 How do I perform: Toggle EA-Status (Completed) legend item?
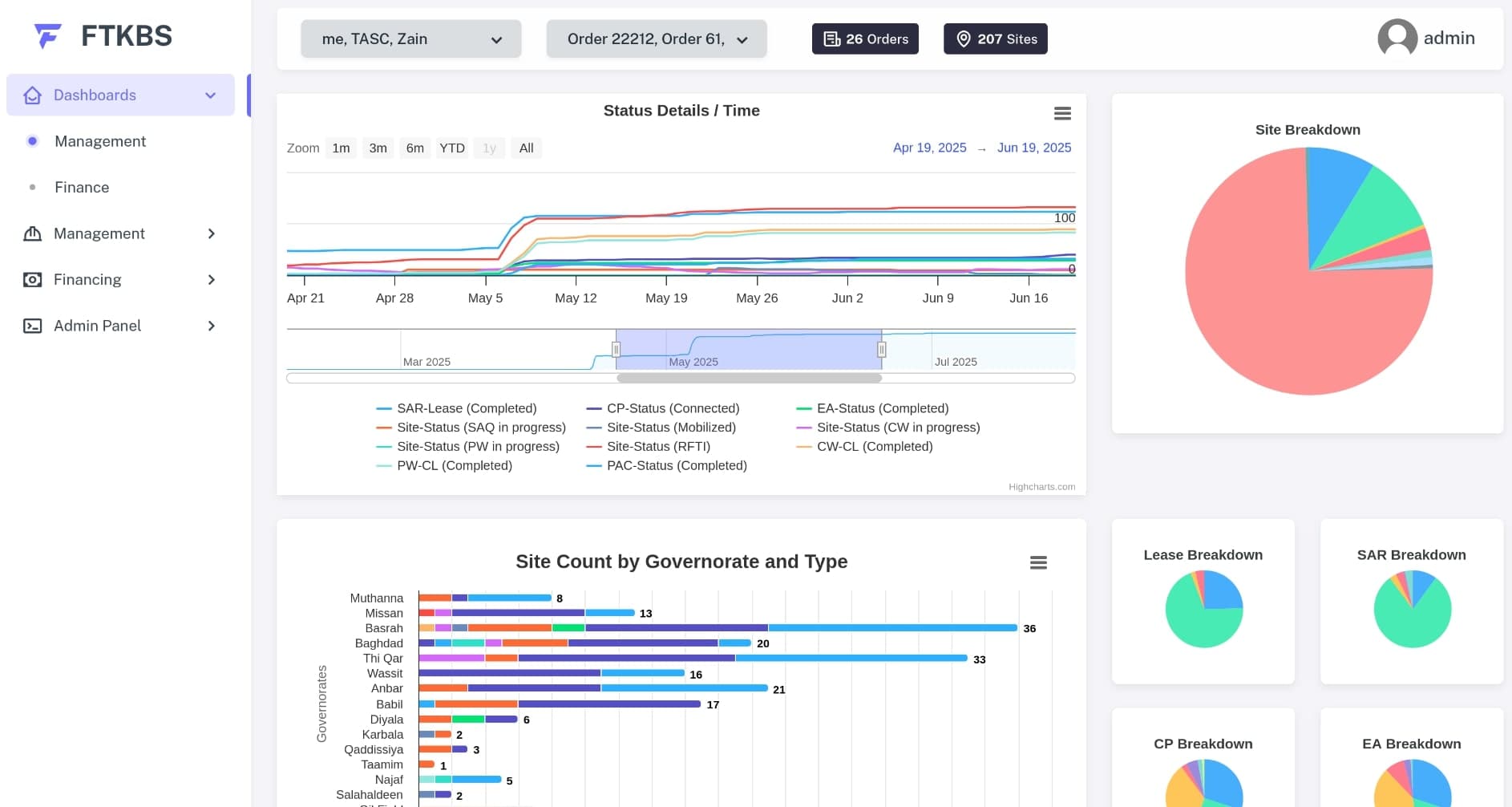click(882, 408)
